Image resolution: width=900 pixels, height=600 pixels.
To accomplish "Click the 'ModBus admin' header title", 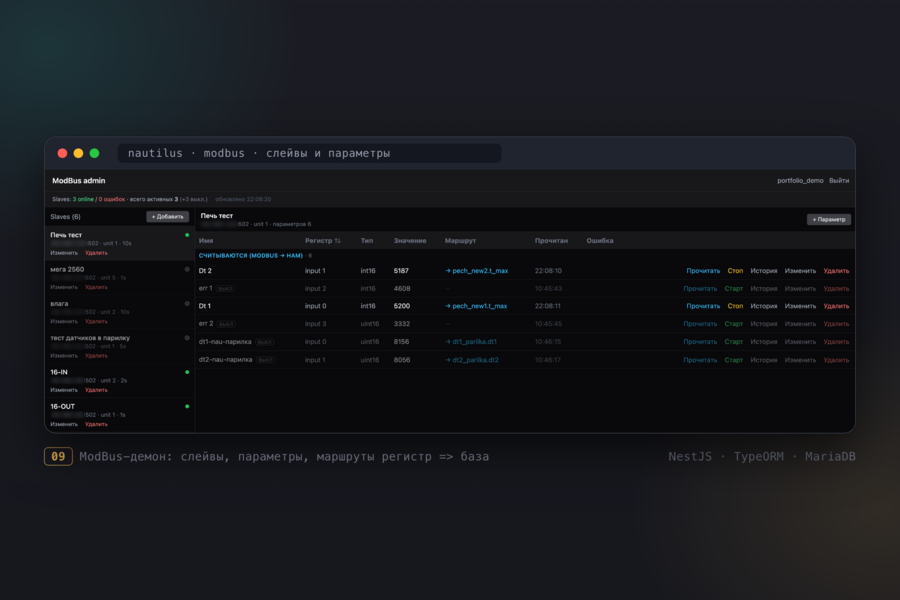I will pyautogui.click(x=79, y=180).
